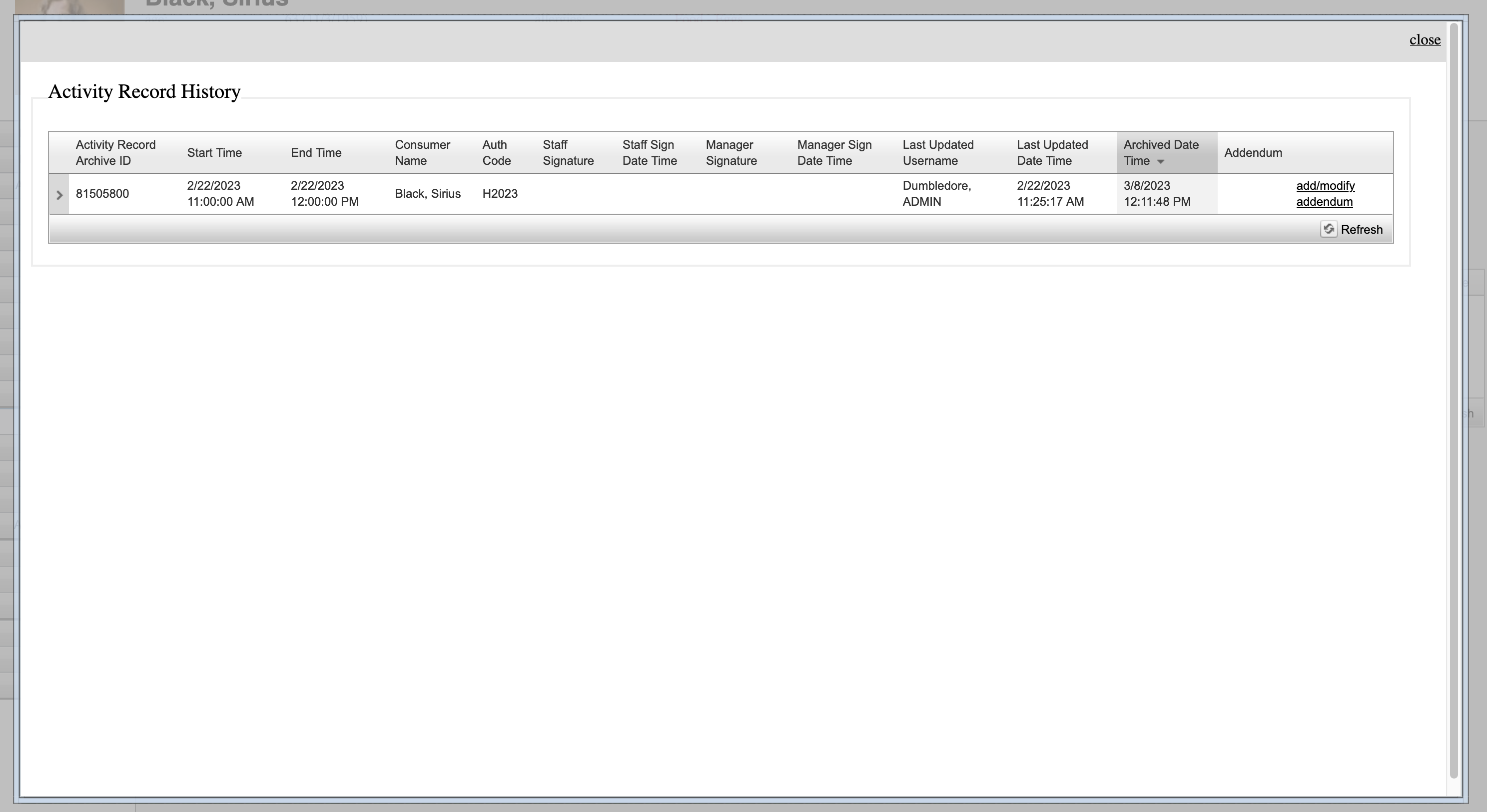Click consumer name Black, Sirius cell
The image size is (1487, 812).
pos(428,194)
